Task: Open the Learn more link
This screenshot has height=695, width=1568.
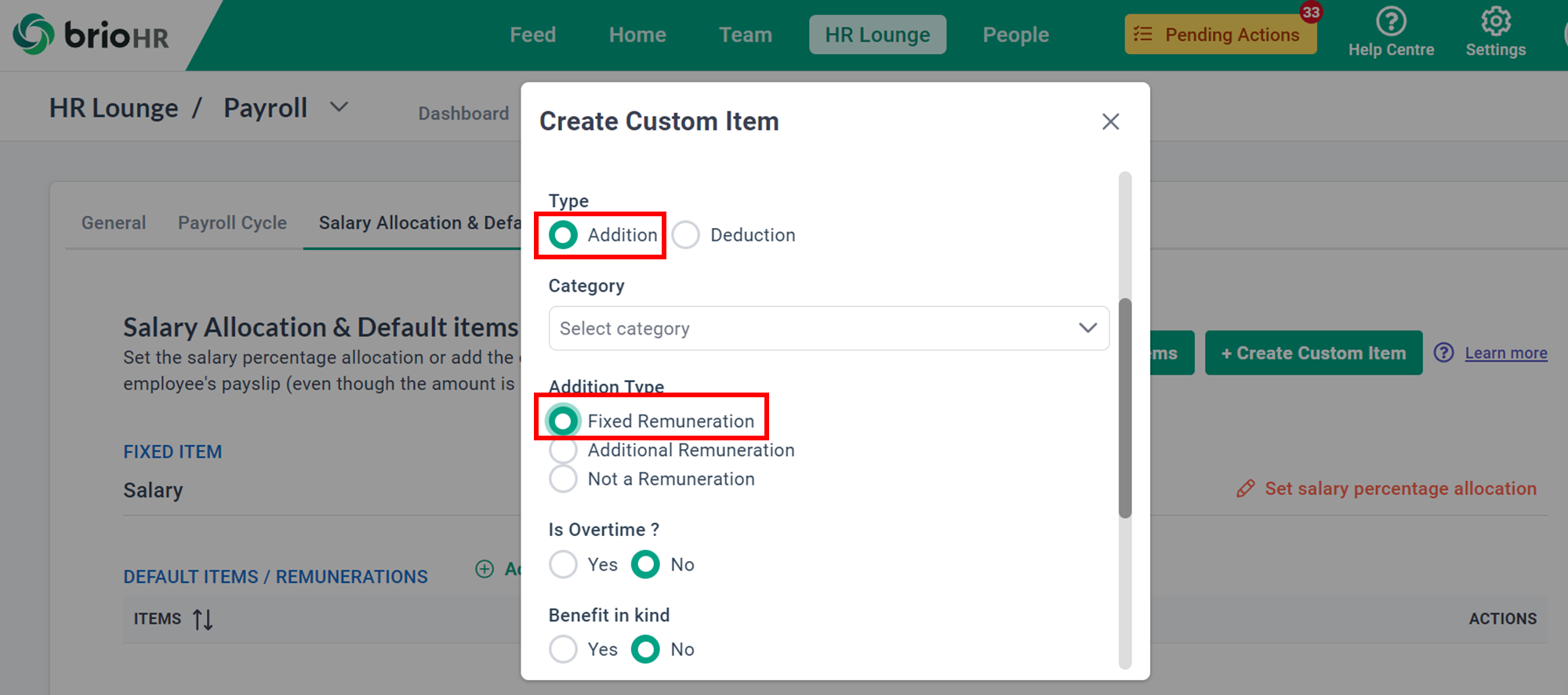Action: click(x=1505, y=353)
